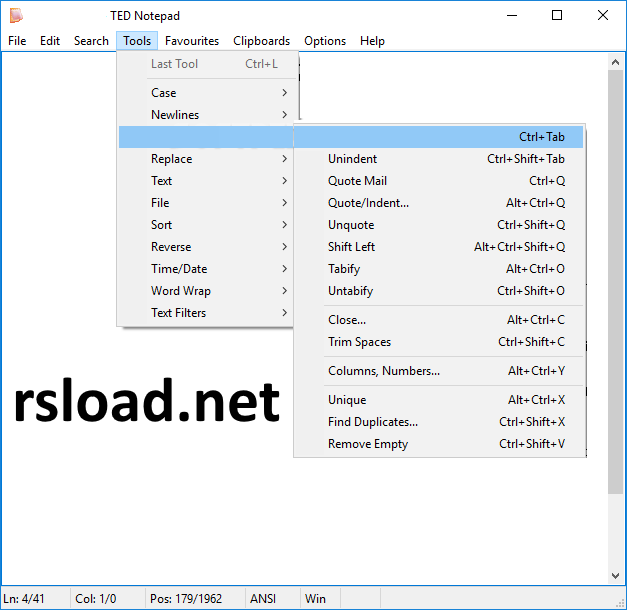The width and height of the screenshot is (627, 610).
Task: Click the scrollbar up arrow
Action: click(x=615, y=62)
